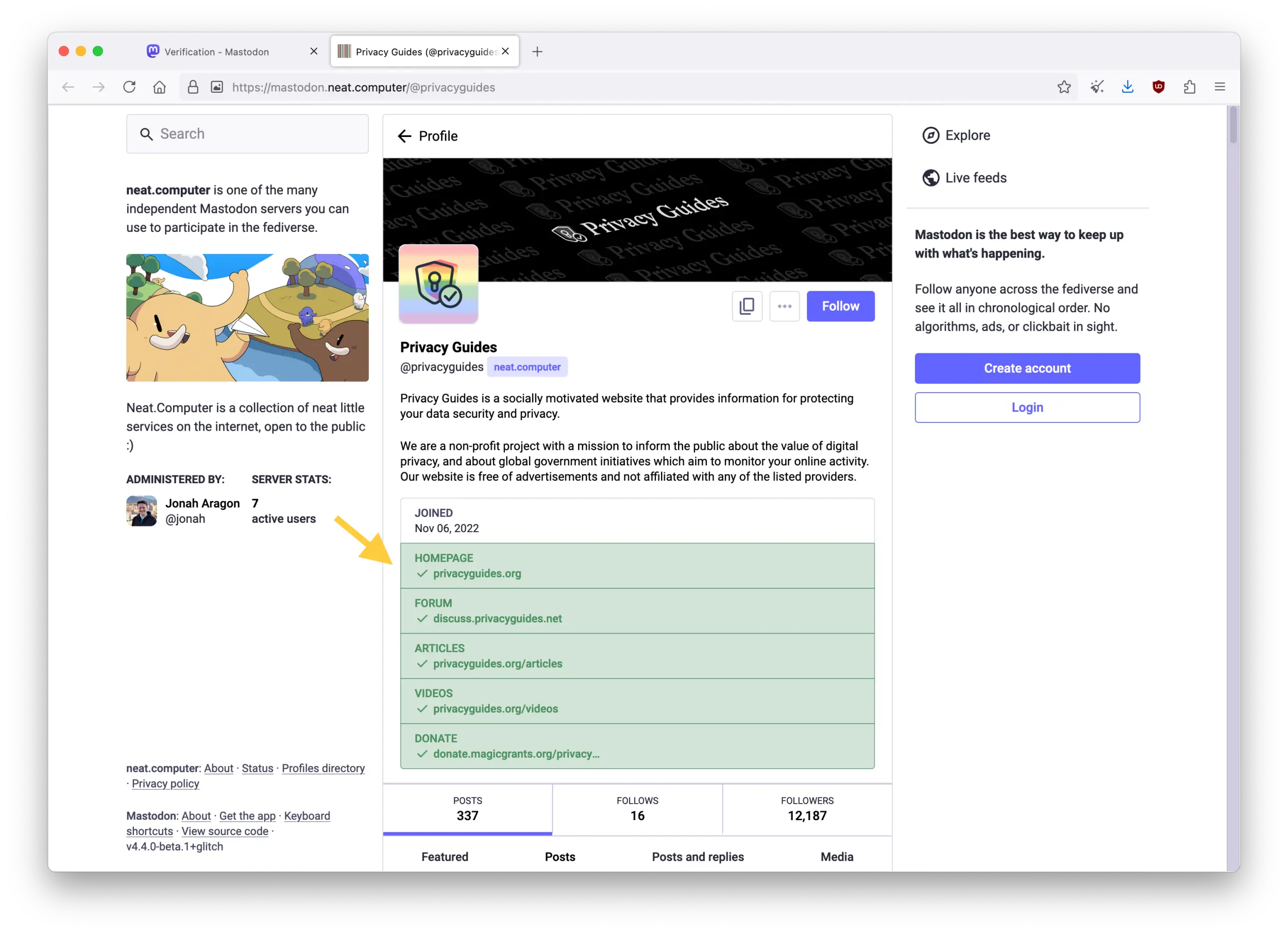Click the copy profile link icon
1288x935 pixels.
point(747,306)
